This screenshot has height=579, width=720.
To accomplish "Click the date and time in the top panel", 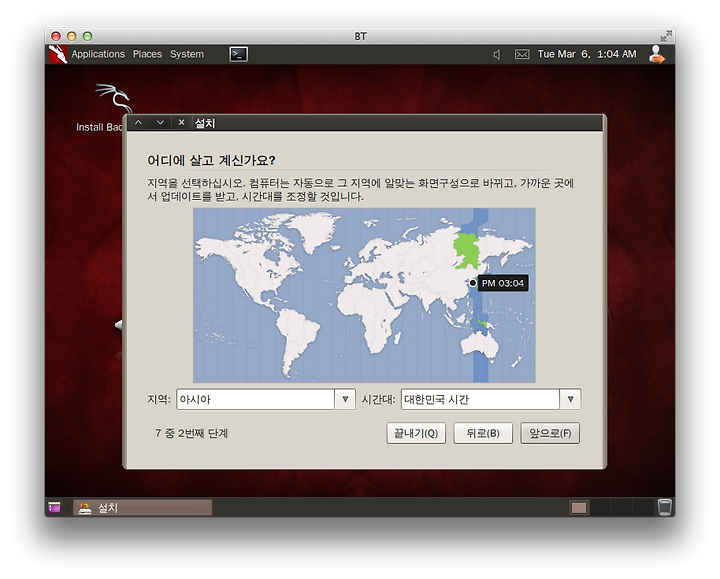I will click(587, 54).
